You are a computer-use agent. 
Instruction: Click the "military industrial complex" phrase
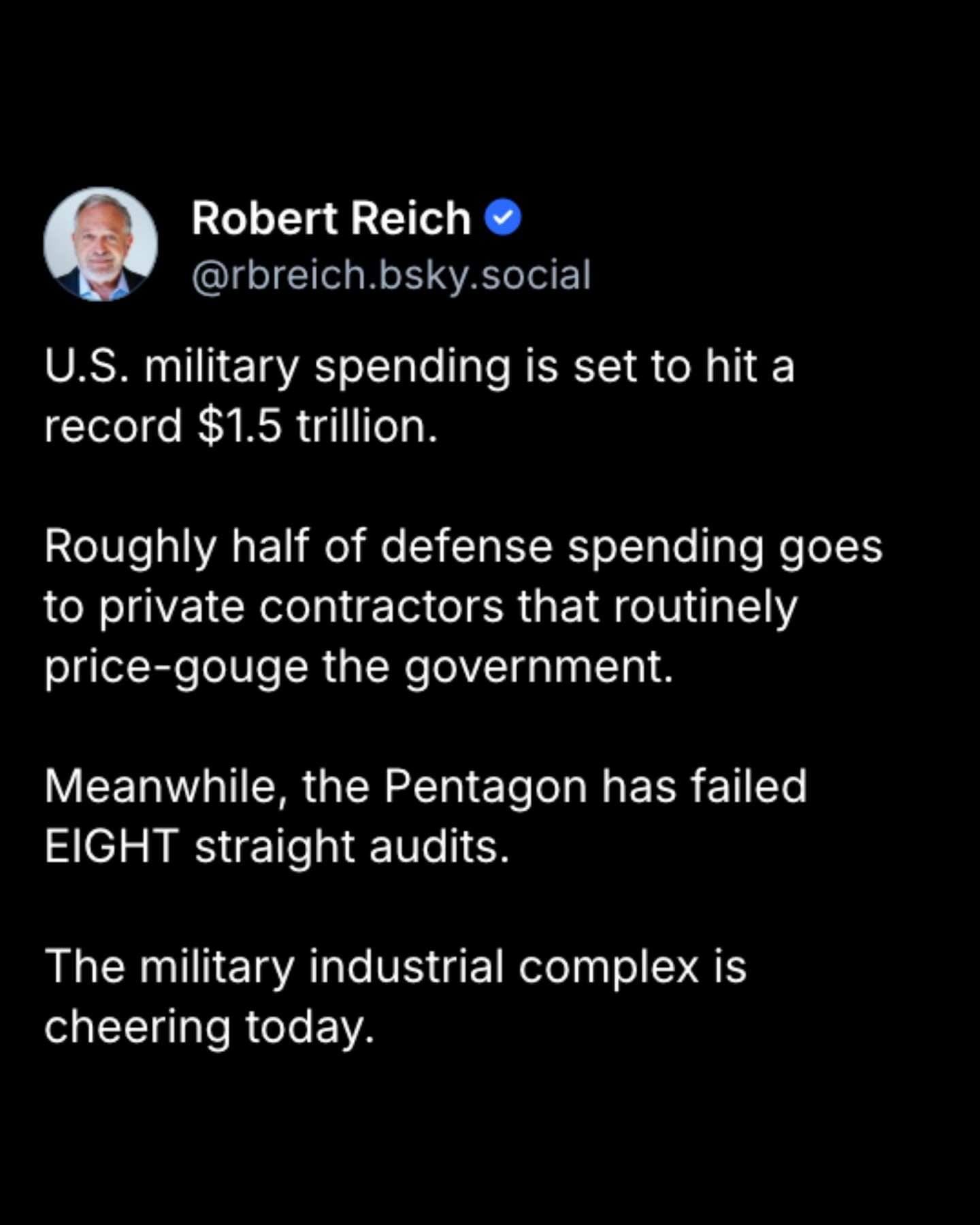pyautogui.click(x=419, y=966)
